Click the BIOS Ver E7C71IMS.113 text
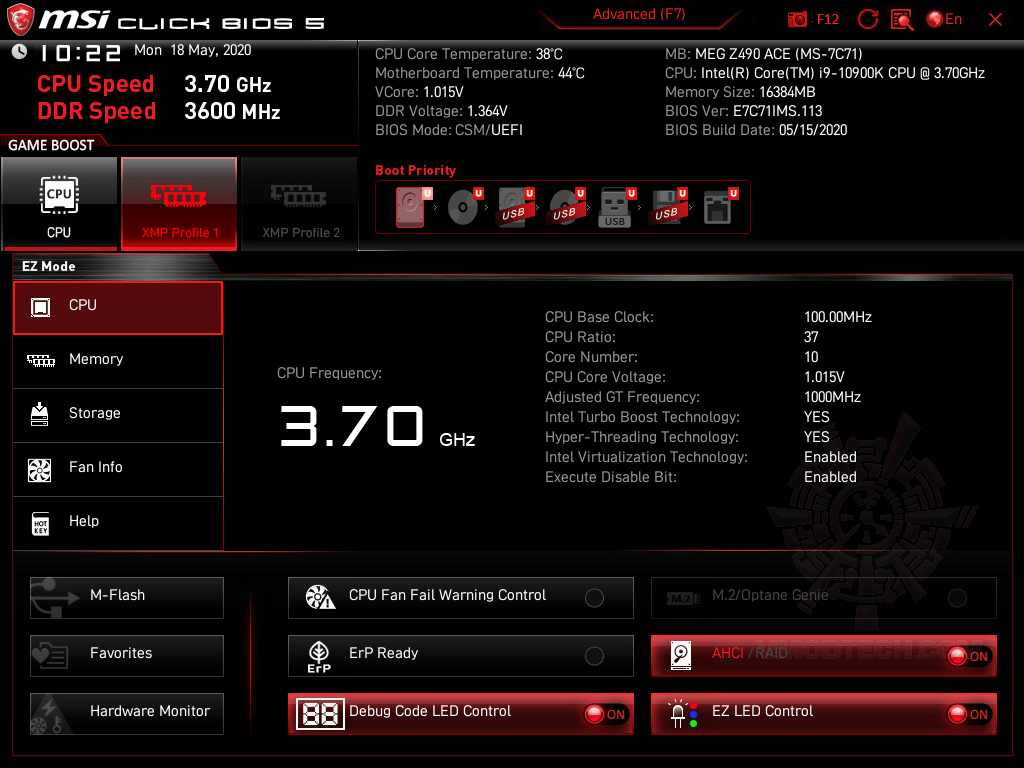 744,111
